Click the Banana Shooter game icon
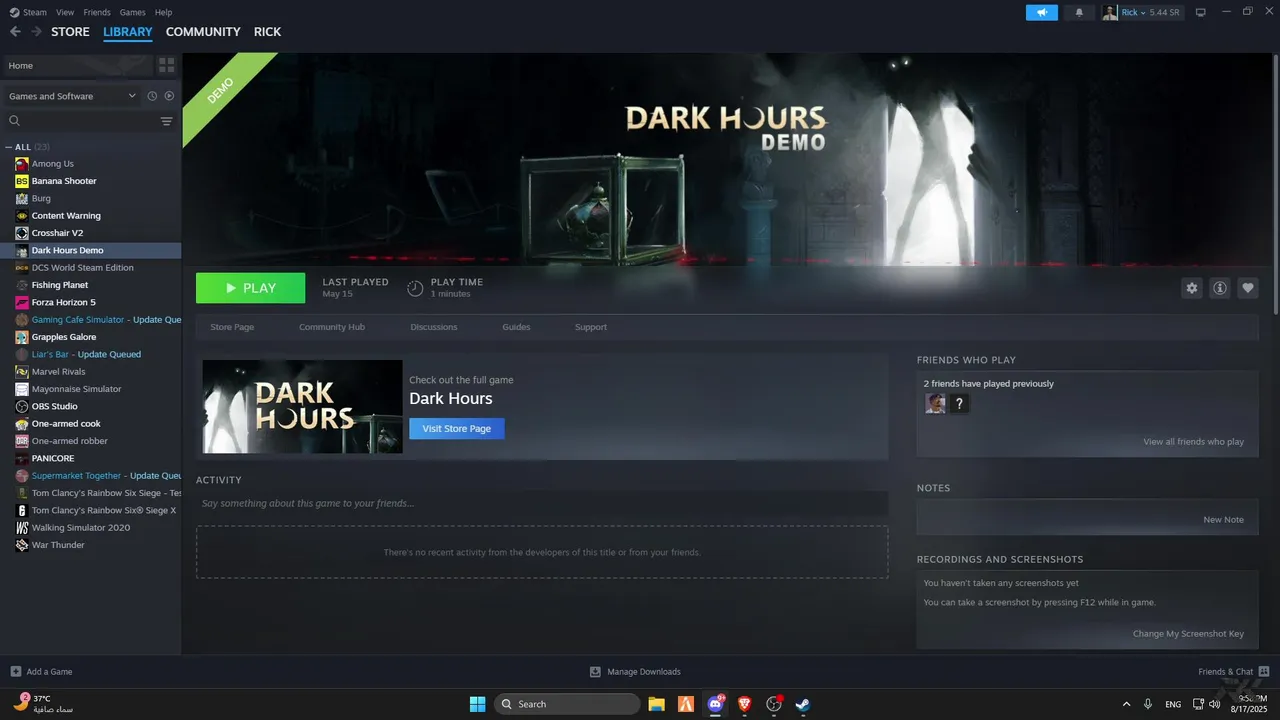 point(22,181)
